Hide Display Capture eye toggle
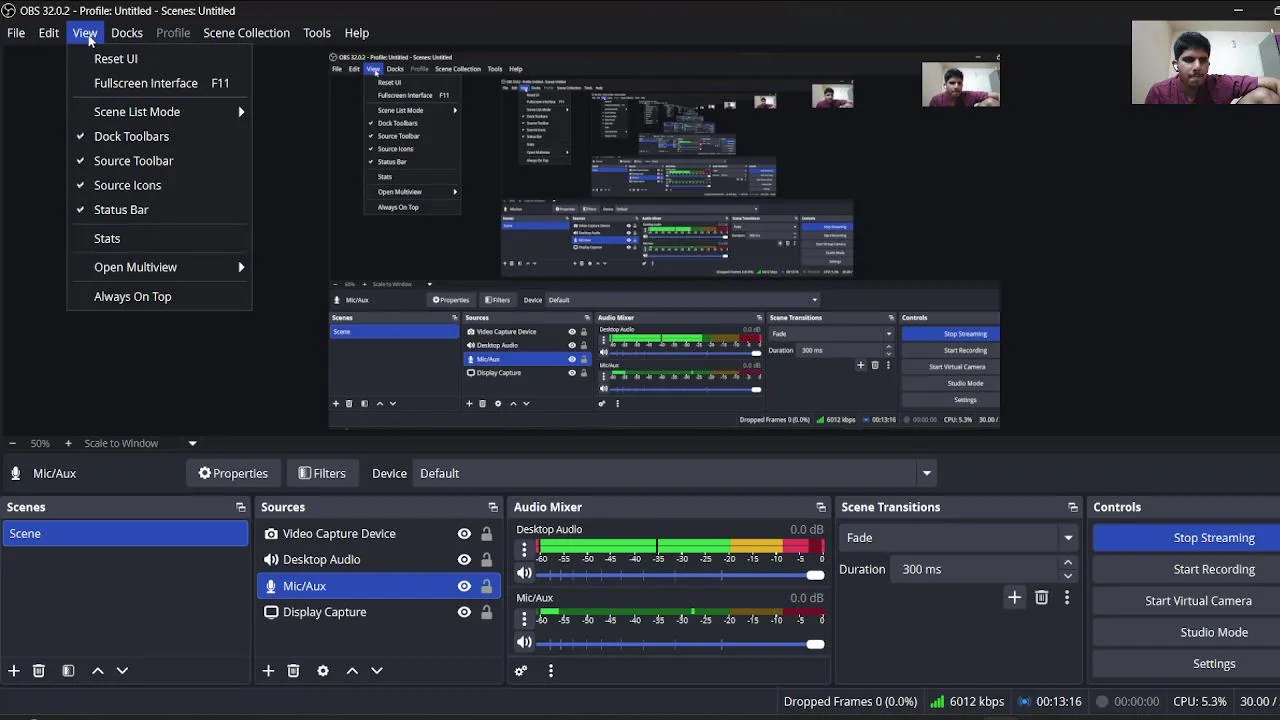Viewport: 1280px width, 720px height. click(x=464, y=612)
